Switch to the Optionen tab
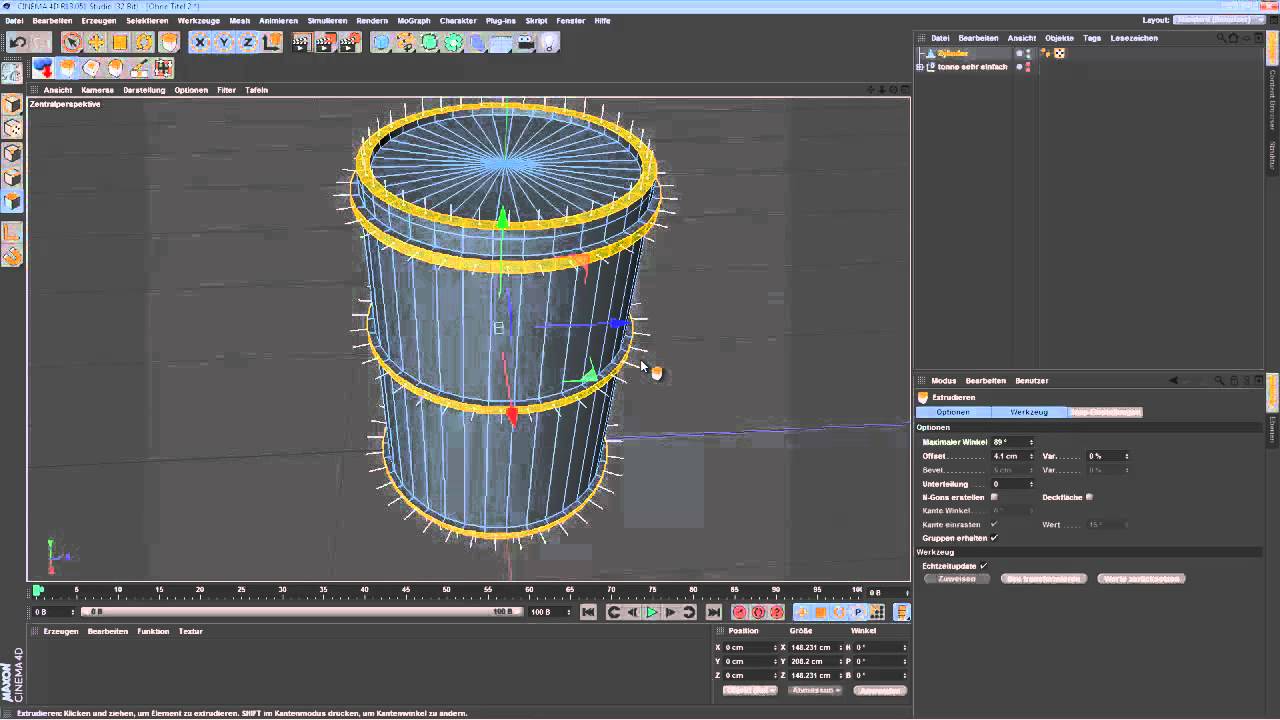The height and width of the screenshot is (720, 1280). pos(953,412)
